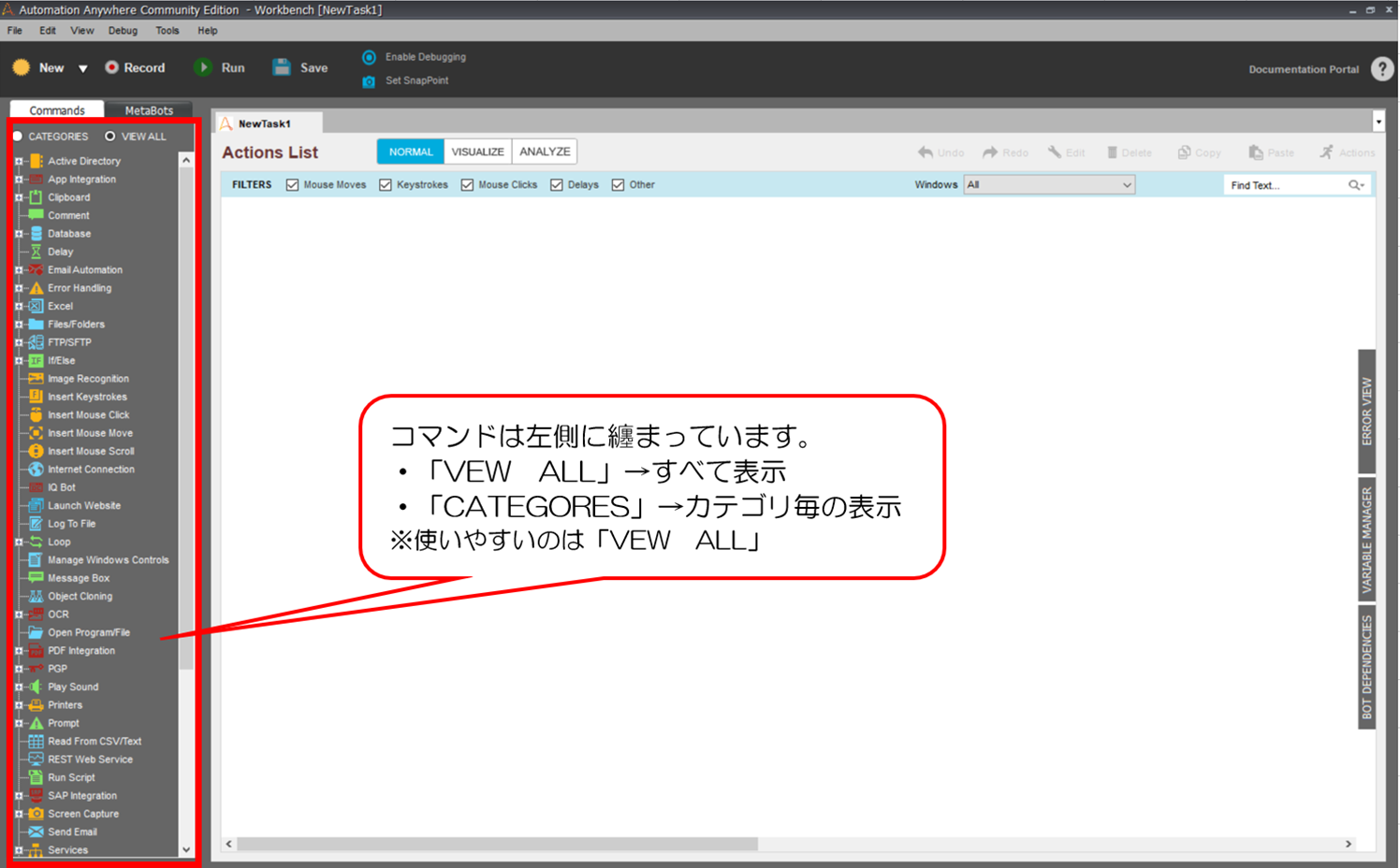Screen dimensions: 1400x868
Task: Switch to the VISUALIZE view tab
Action: pyautogui.click(x=477, y=152)
